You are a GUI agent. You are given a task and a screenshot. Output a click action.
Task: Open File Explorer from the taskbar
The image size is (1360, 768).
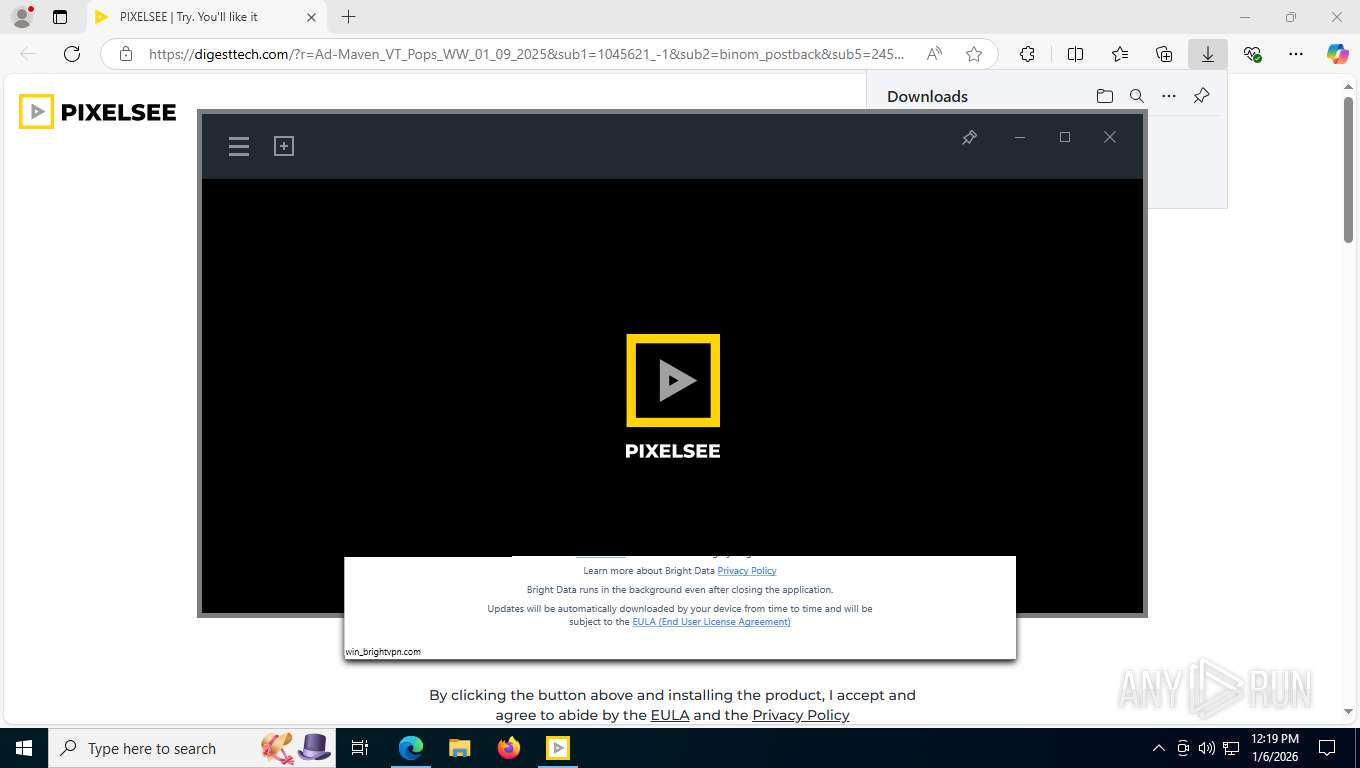460,748
